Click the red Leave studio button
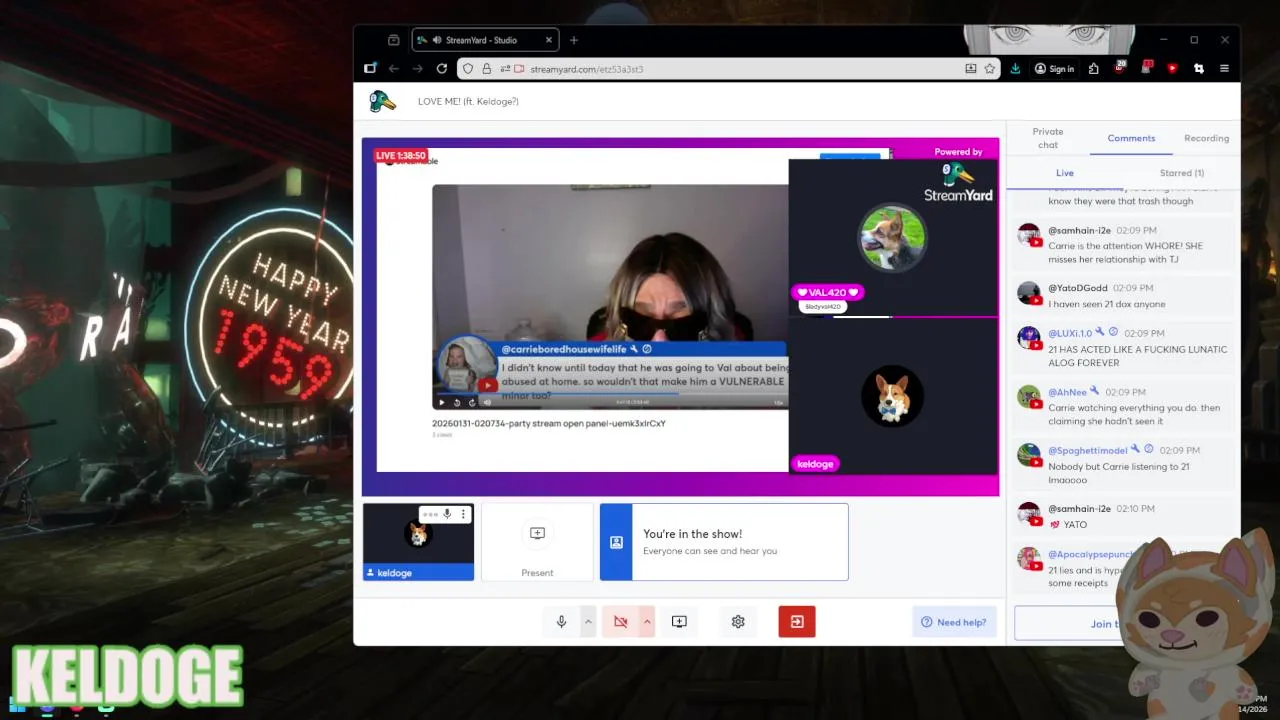 click(797, 622)
